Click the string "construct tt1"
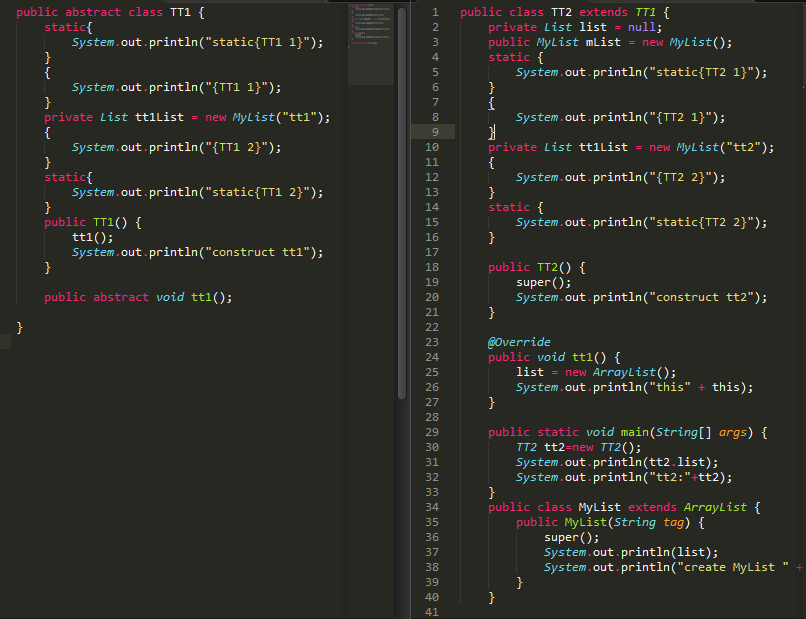The image size is (806, 619). [258, 252]
